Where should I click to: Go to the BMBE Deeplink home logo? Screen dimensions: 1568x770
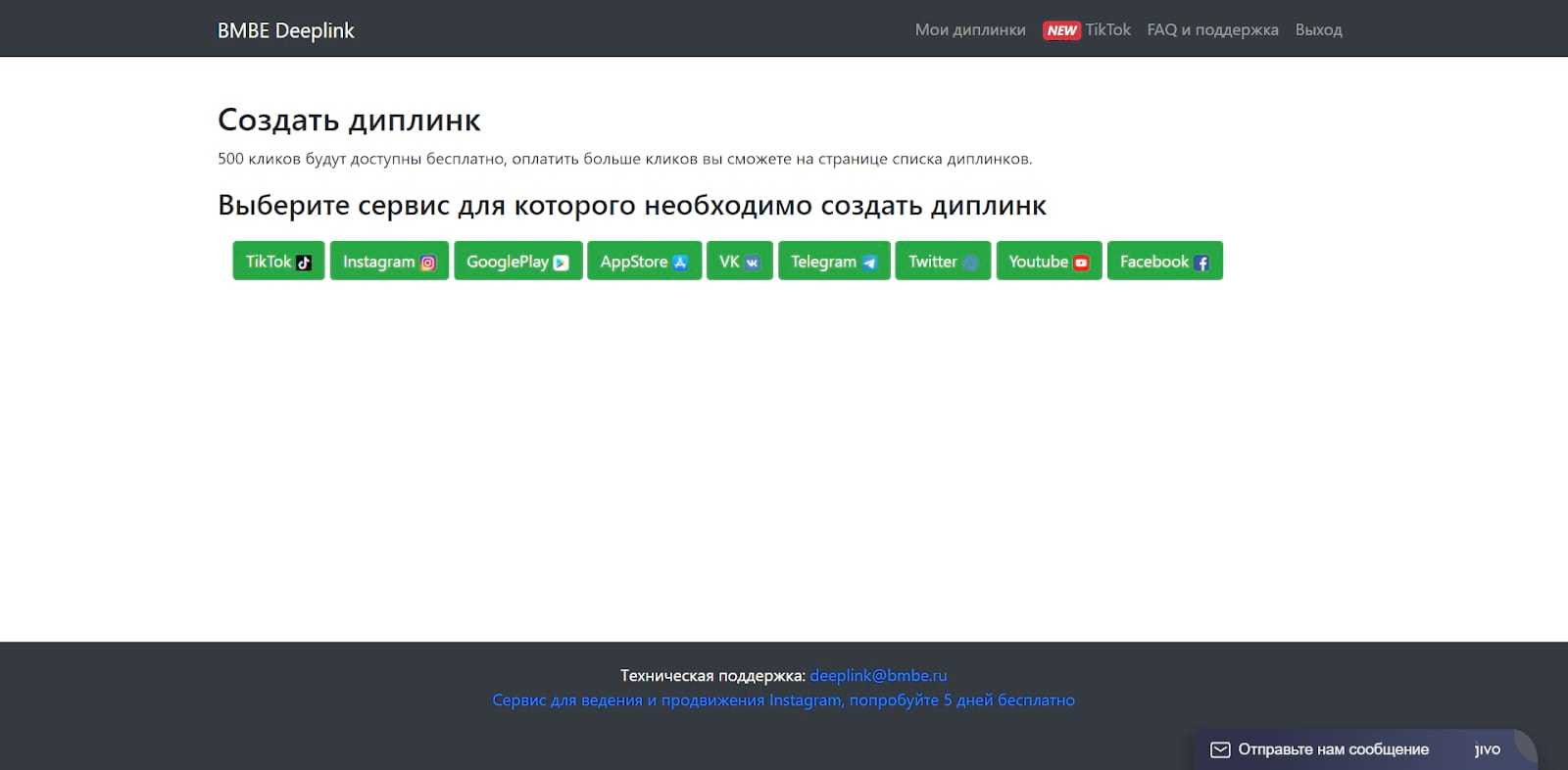click(286, 30)
